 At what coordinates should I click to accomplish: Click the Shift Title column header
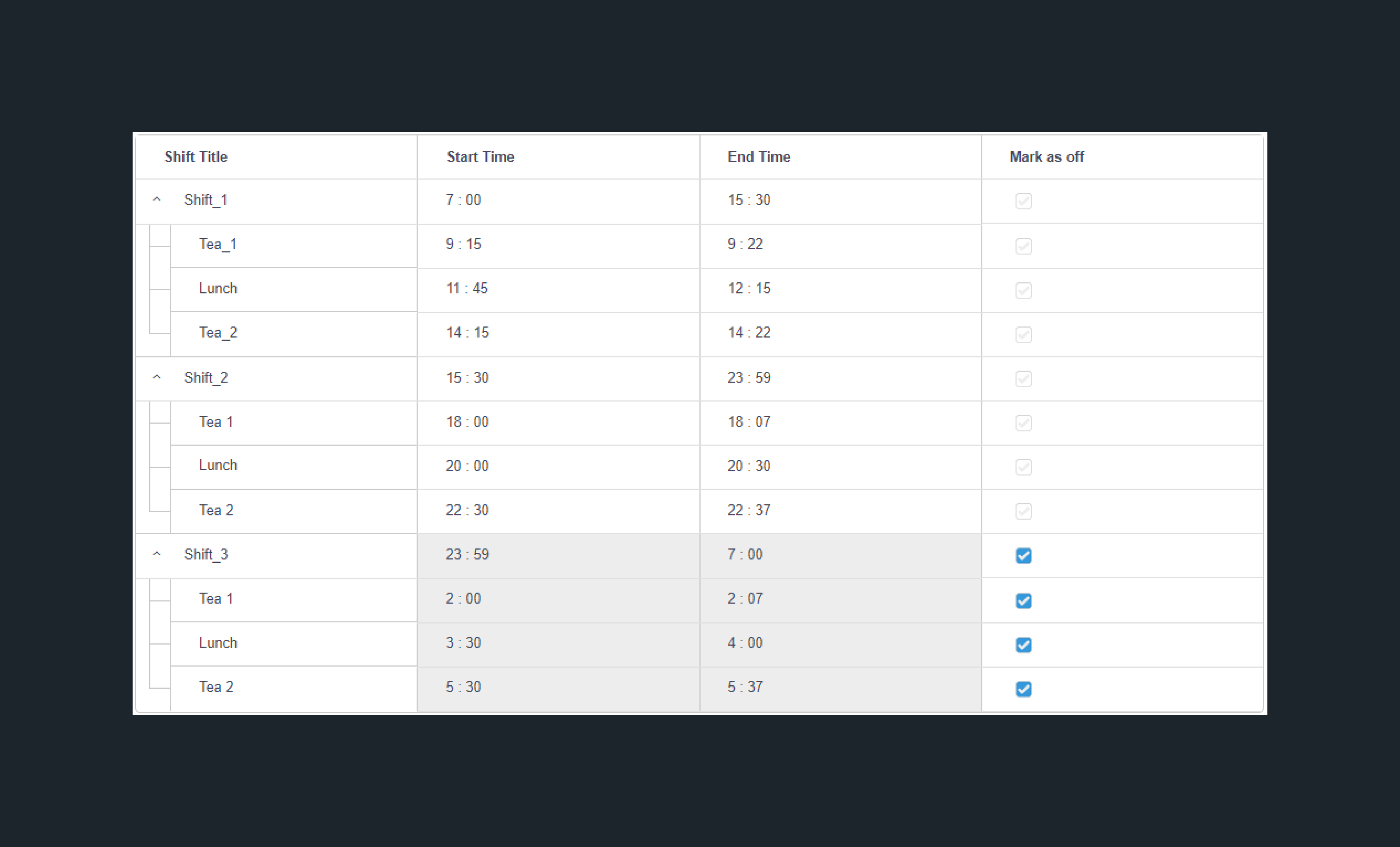pyautogui.click(x=276, y=157)
